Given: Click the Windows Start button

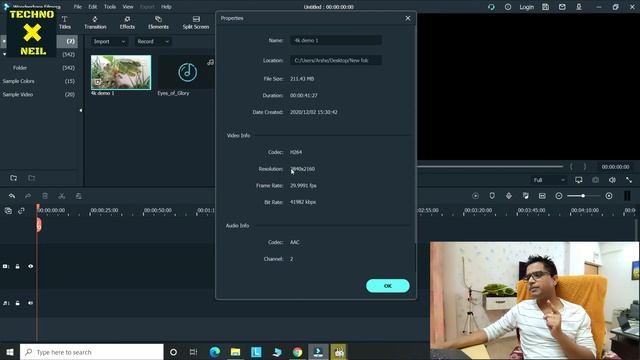Looking at the screenshot, I should coord(10,352).
